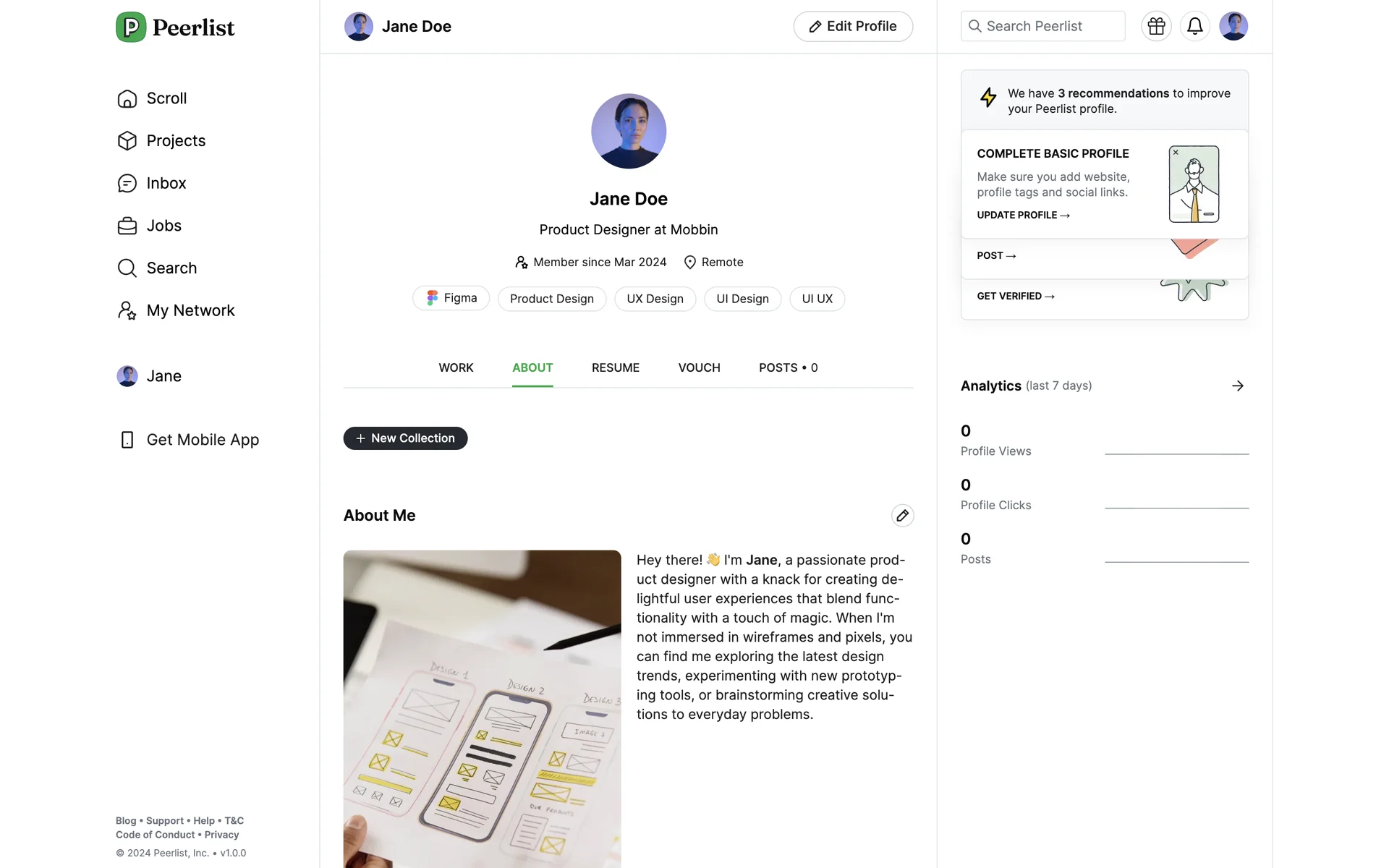Screen dimensions: 1389x868
Task: Open the gift rewards icon
Action: click(1156, 26)
